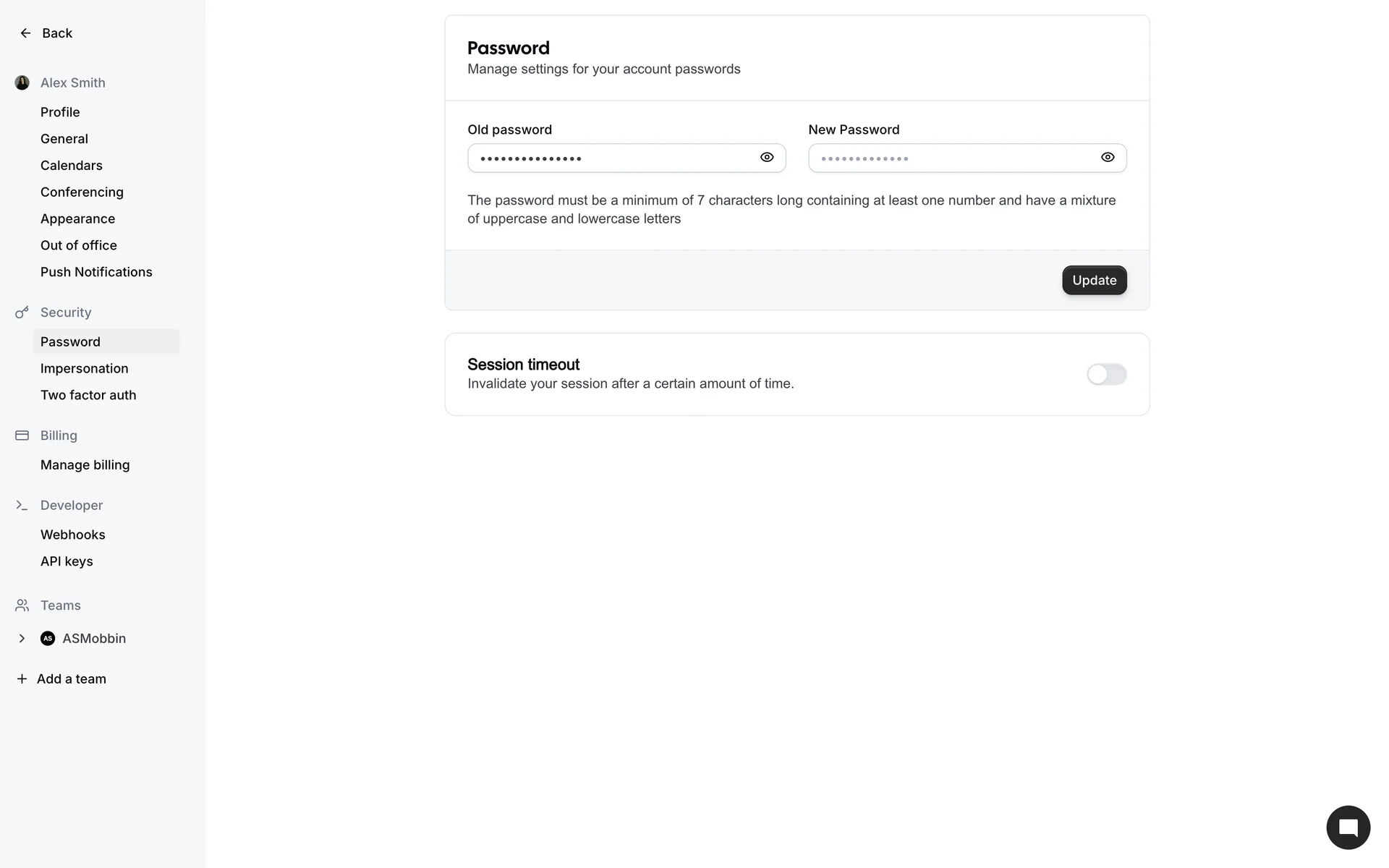
Task: Open the chat support bubble
Action: click(1348, 827)
